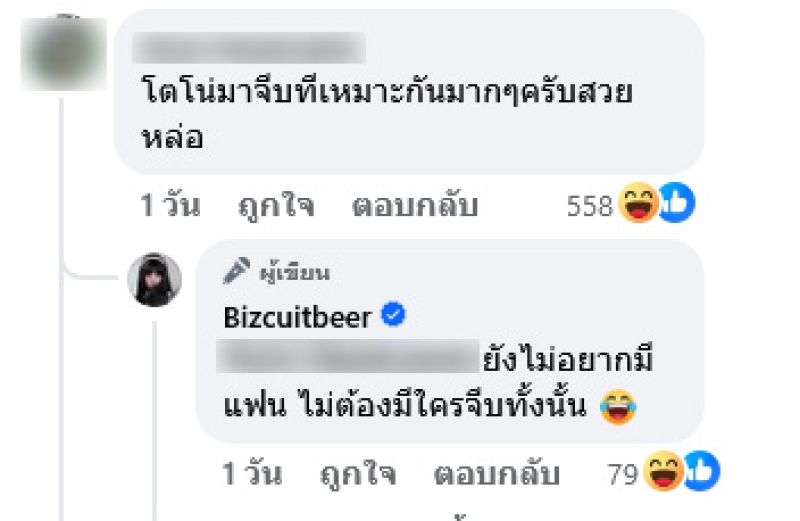View the 79 reactions count on the reply
Image resolution: width=800 pixels, height=521 pixels.
click(623, 475)
